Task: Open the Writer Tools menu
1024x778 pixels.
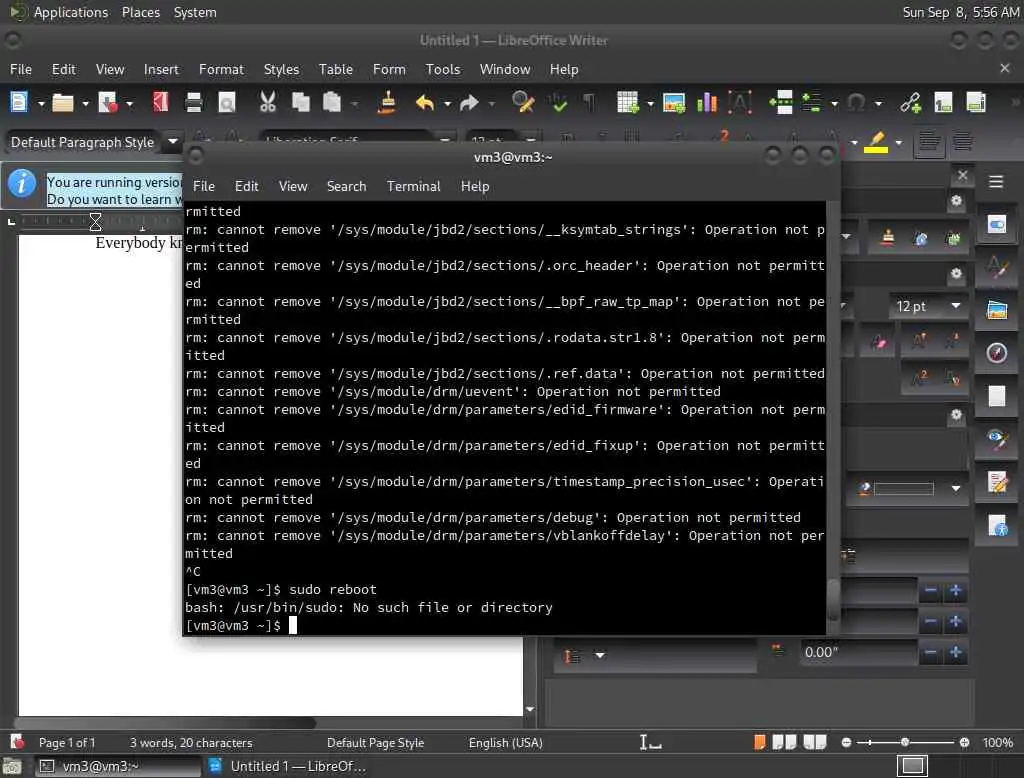Action: point(443,69)
